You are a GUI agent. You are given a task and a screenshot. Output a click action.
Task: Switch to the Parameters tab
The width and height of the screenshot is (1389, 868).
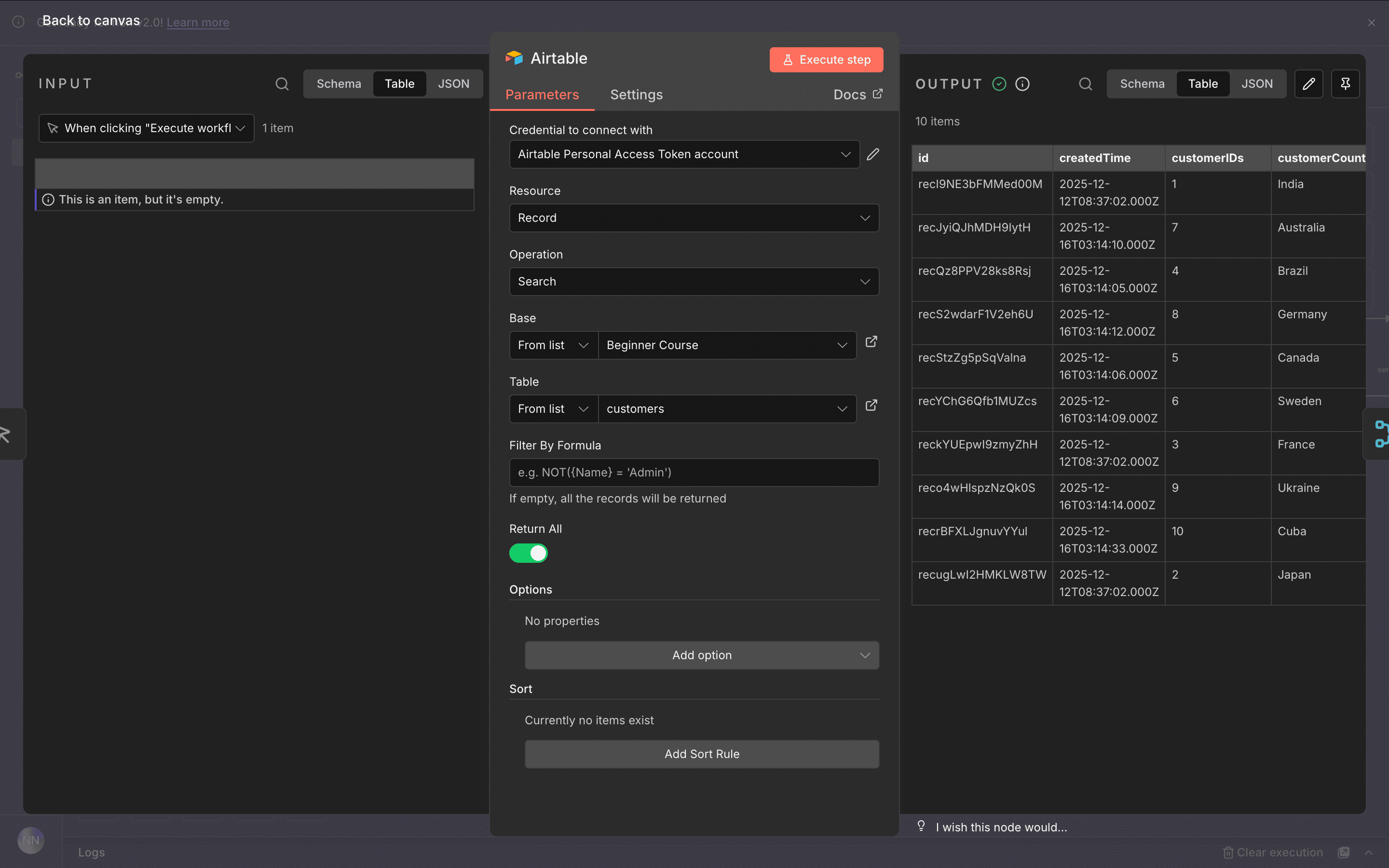coord(542,95)
